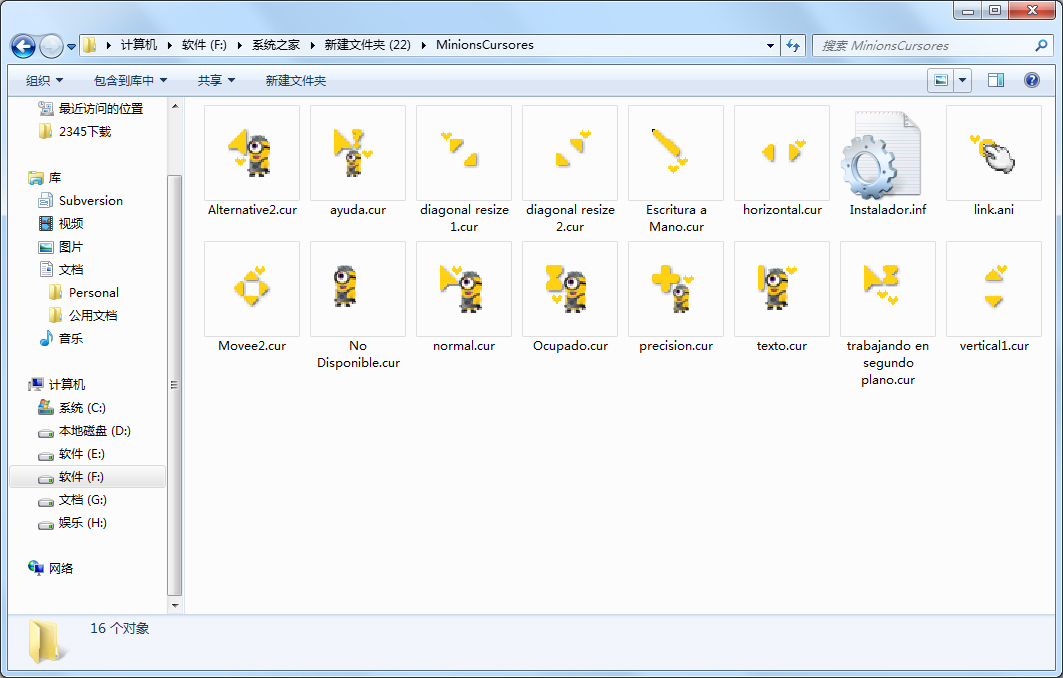This screenshot has width=1063, height=678.
Task: Open the 软件 (F:) drive
Action: tap(87, 477)
